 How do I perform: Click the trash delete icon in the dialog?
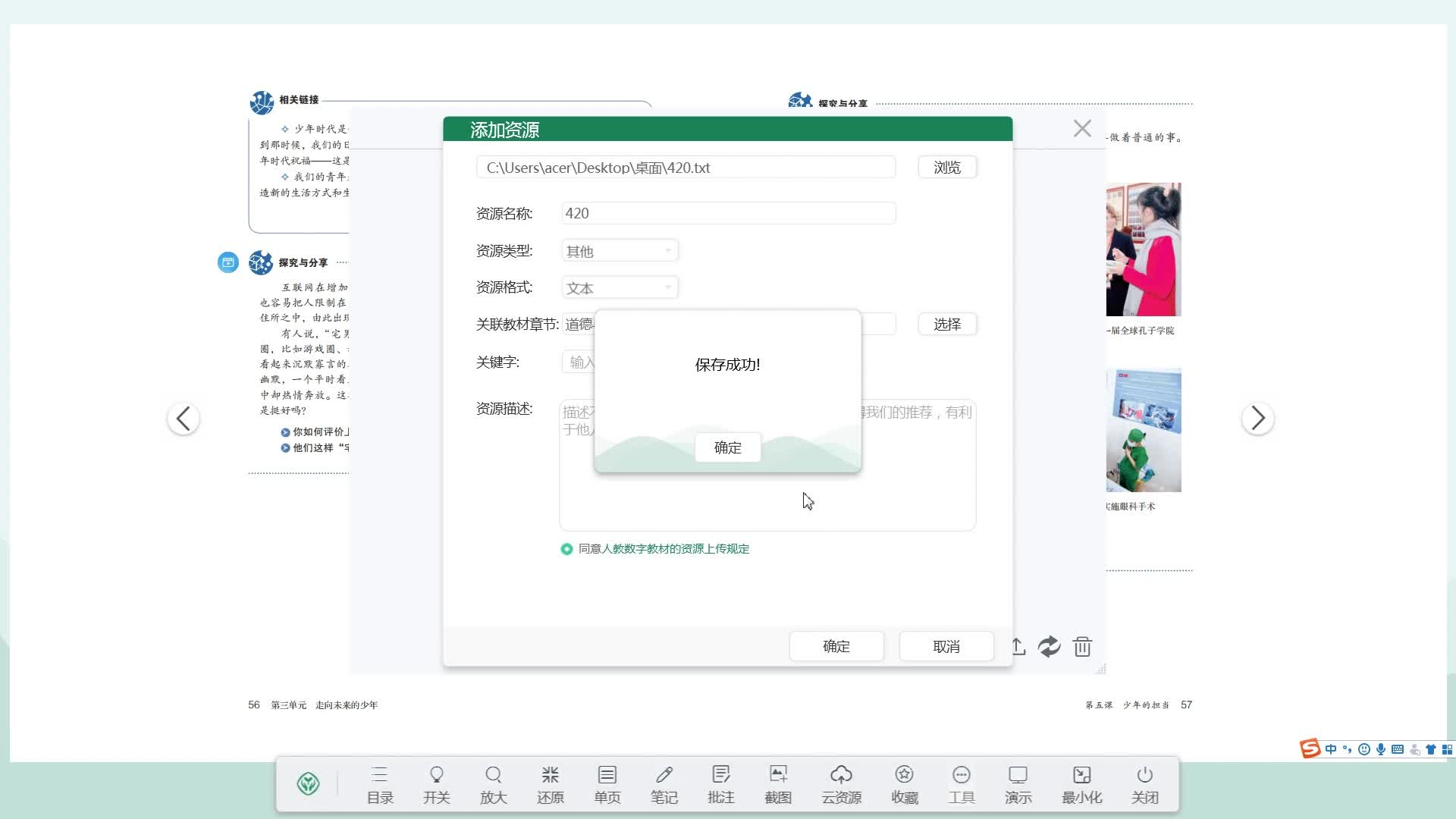tap(1082, 646)
